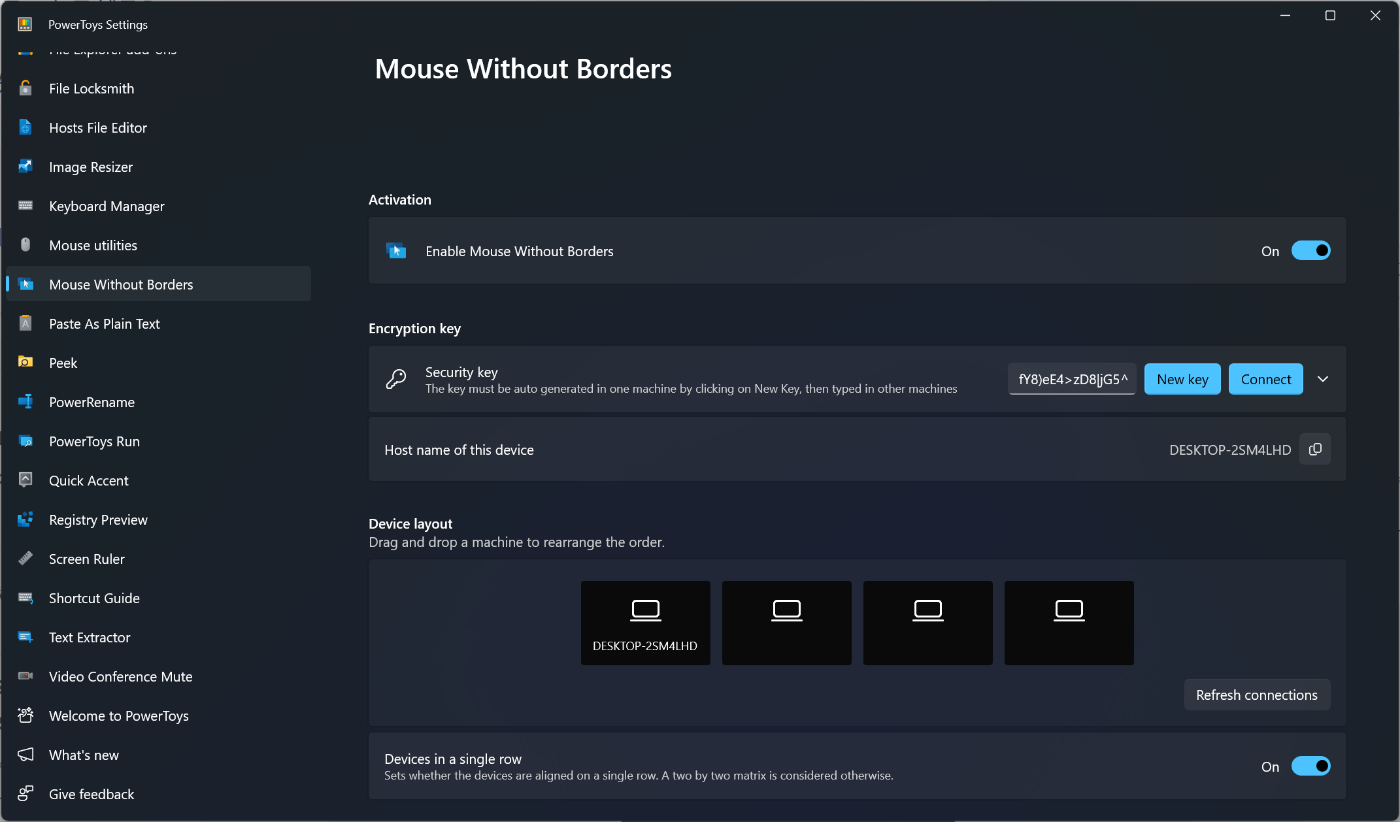1400x822 pixels.
Task: Open Welcome to PowerToys page
Action: pos(159,716)
